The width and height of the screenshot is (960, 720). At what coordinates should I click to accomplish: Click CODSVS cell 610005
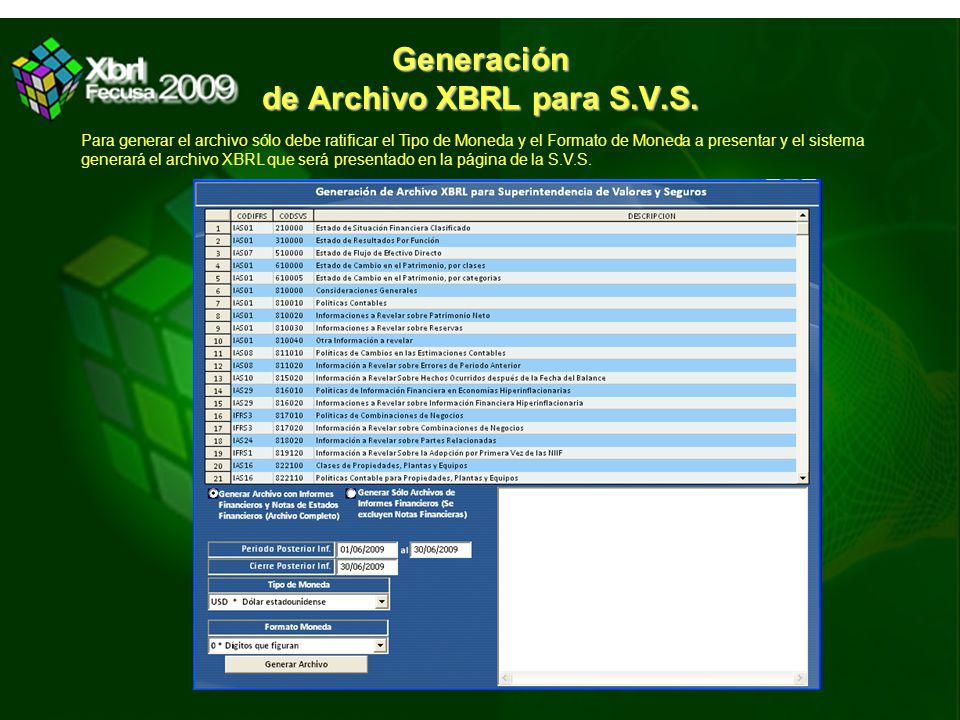pos(293,278)
